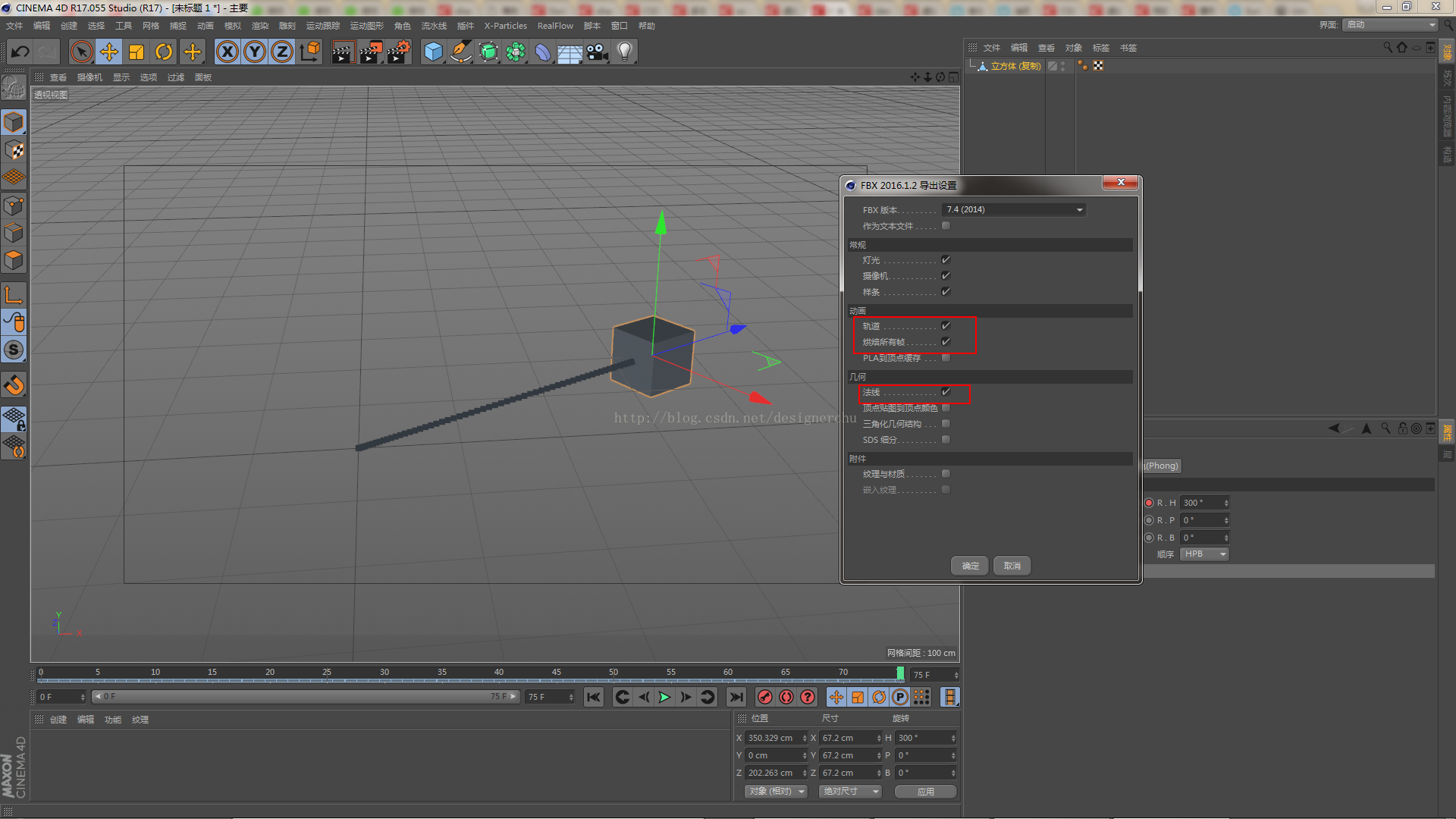1456x819 pixels.
Task: Click the Undo arrow icon
Action: click(x=20, y=52)
